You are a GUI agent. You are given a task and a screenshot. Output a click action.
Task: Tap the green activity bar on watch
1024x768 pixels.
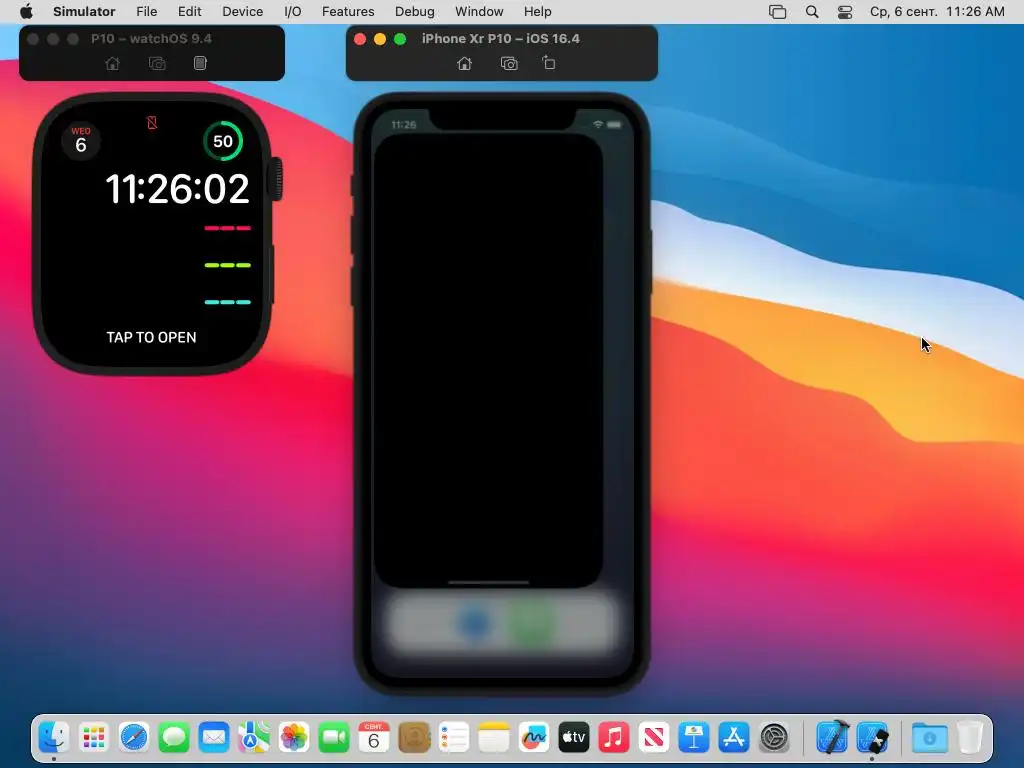[x=227, y=265]
